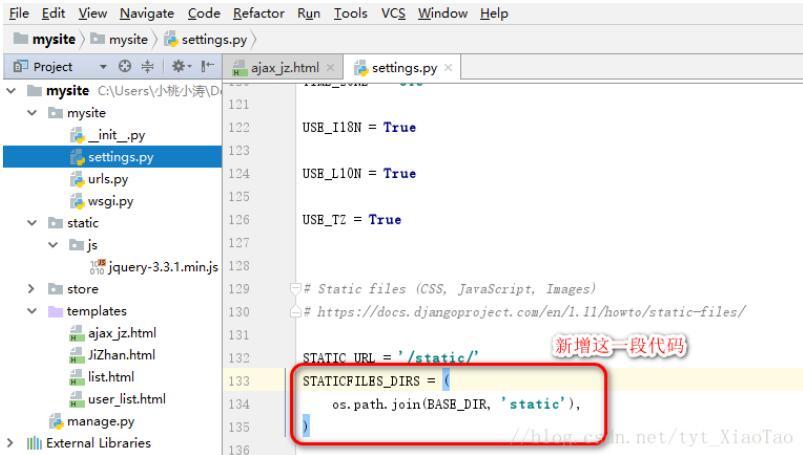Open the Refactor menu
Viewport: 803px width, 455px height.
coord(258,14)
